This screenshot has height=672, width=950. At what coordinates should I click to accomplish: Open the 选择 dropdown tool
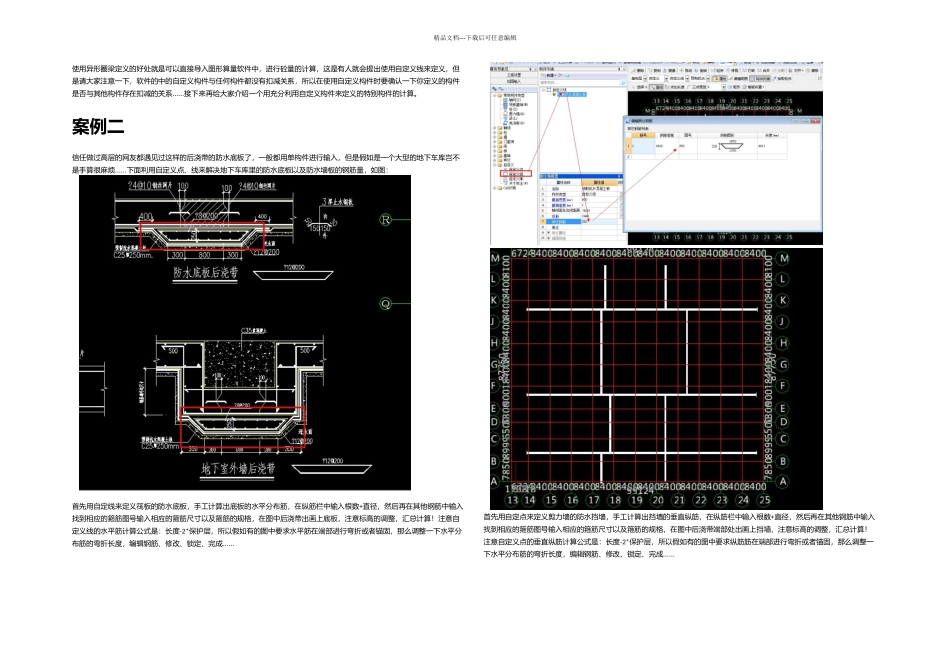pos(642,87)
